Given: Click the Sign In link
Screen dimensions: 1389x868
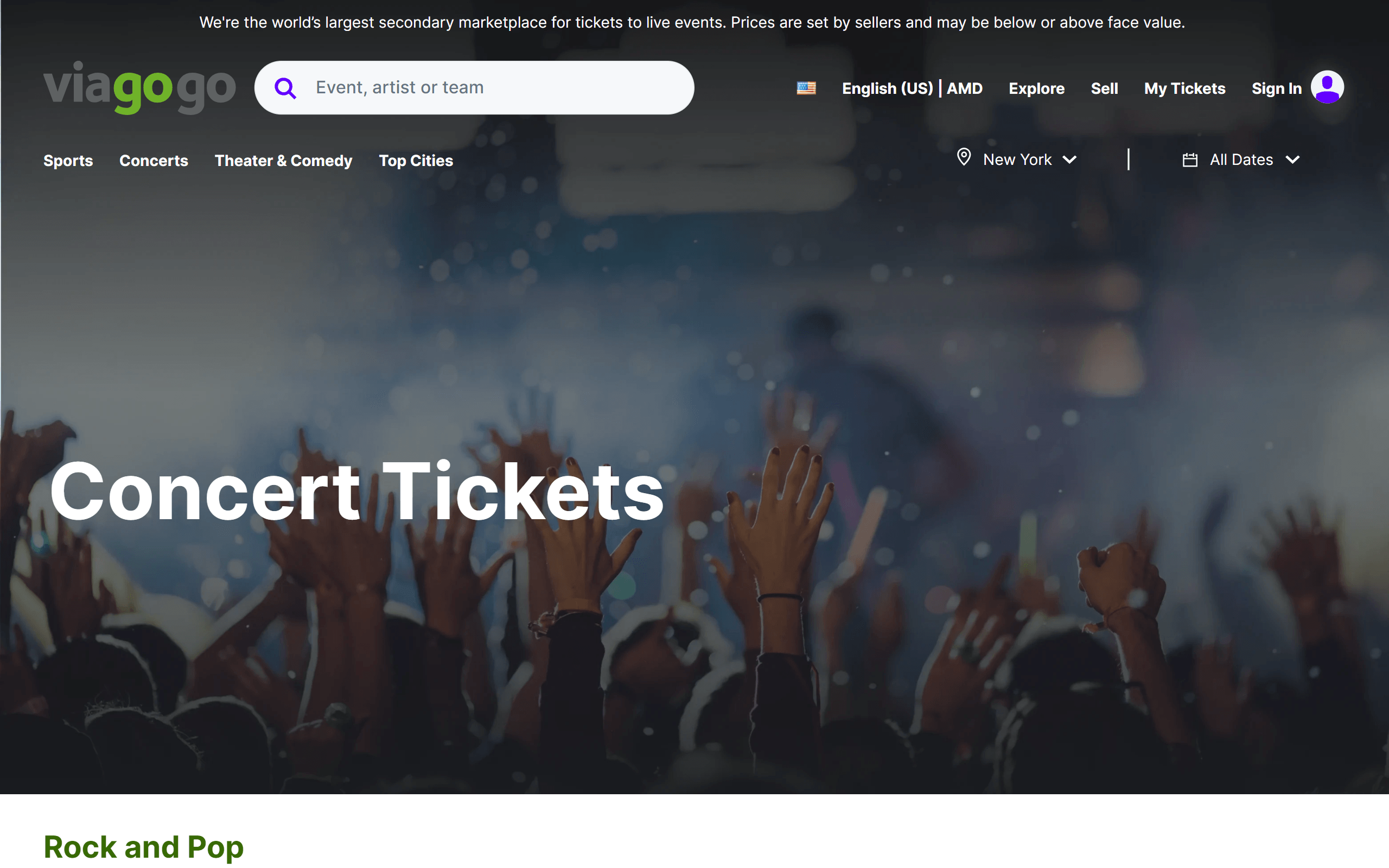Looking at the screenshot, I should 1277,88.
